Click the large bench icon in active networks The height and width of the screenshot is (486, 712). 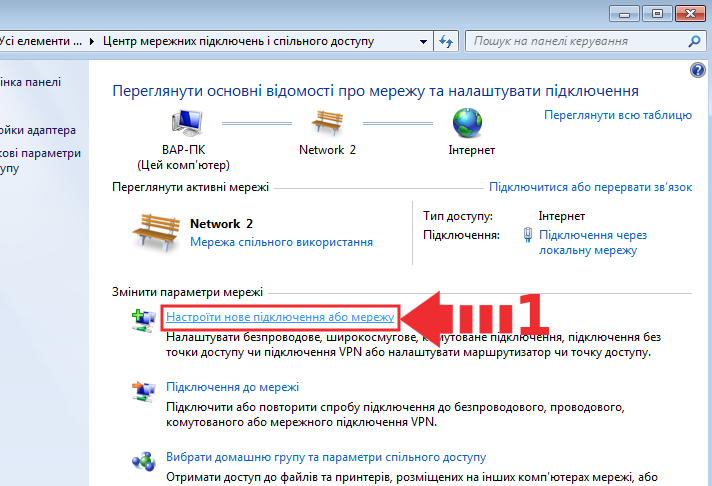pos(156,233)
